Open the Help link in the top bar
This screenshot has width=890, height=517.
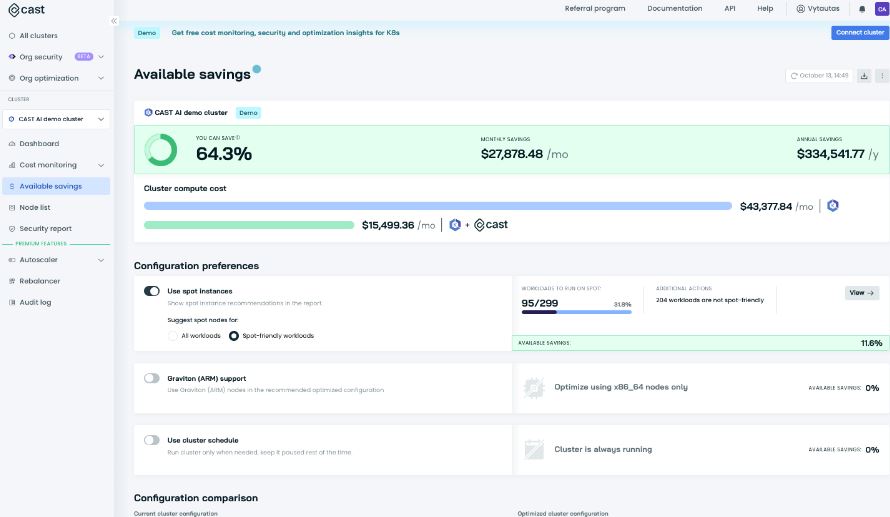765,9
